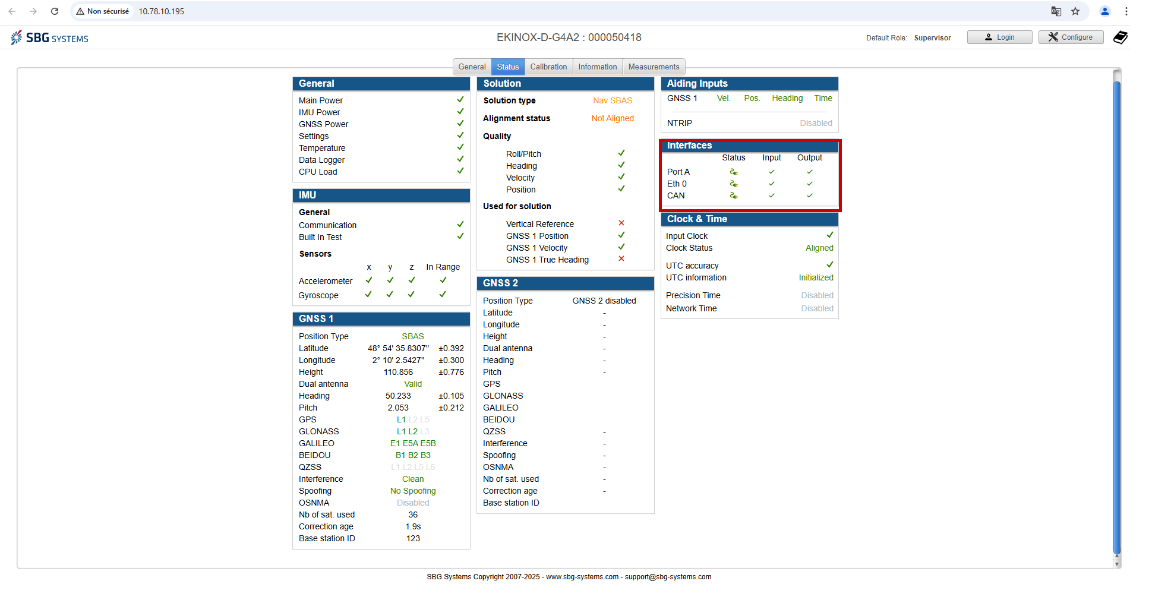Viewport: 1150px width, 604px height.
Task: Open the Measurements tab
Action: (653, 67)
